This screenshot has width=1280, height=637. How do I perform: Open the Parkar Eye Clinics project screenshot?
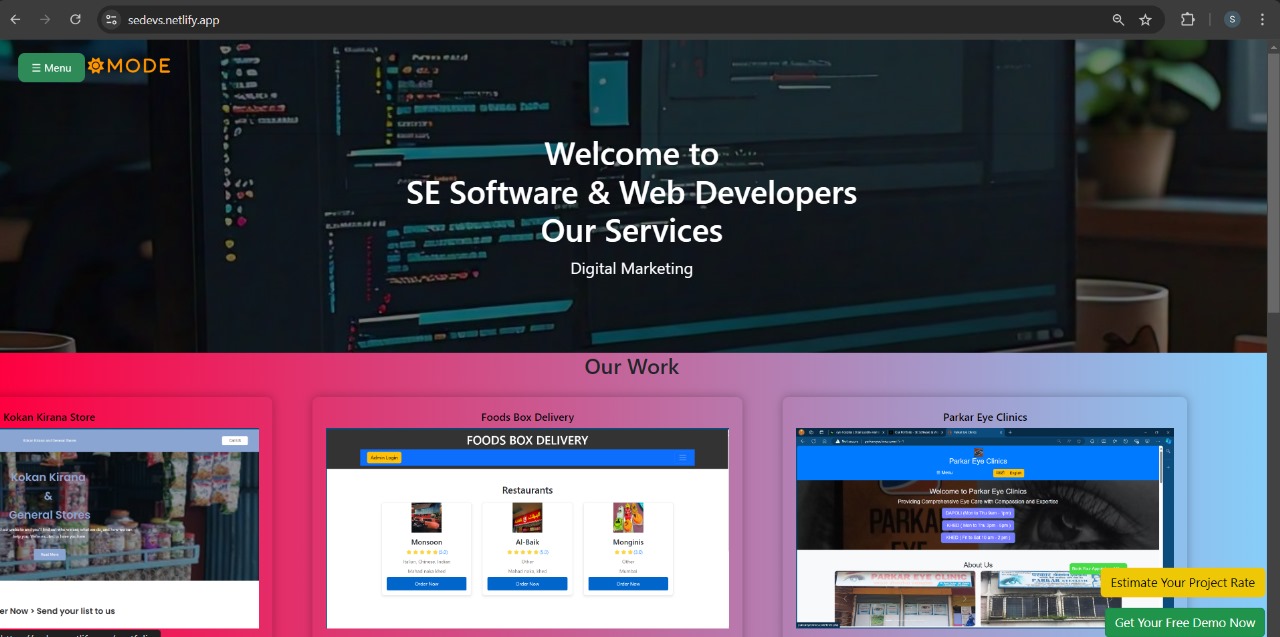tap(984, 528)
